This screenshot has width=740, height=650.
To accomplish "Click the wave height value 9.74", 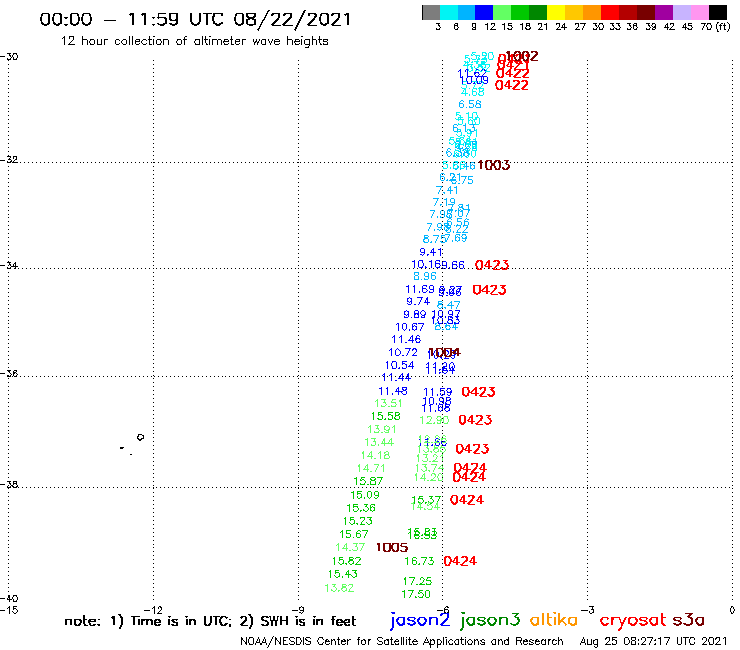I will [x=418, y=302].
